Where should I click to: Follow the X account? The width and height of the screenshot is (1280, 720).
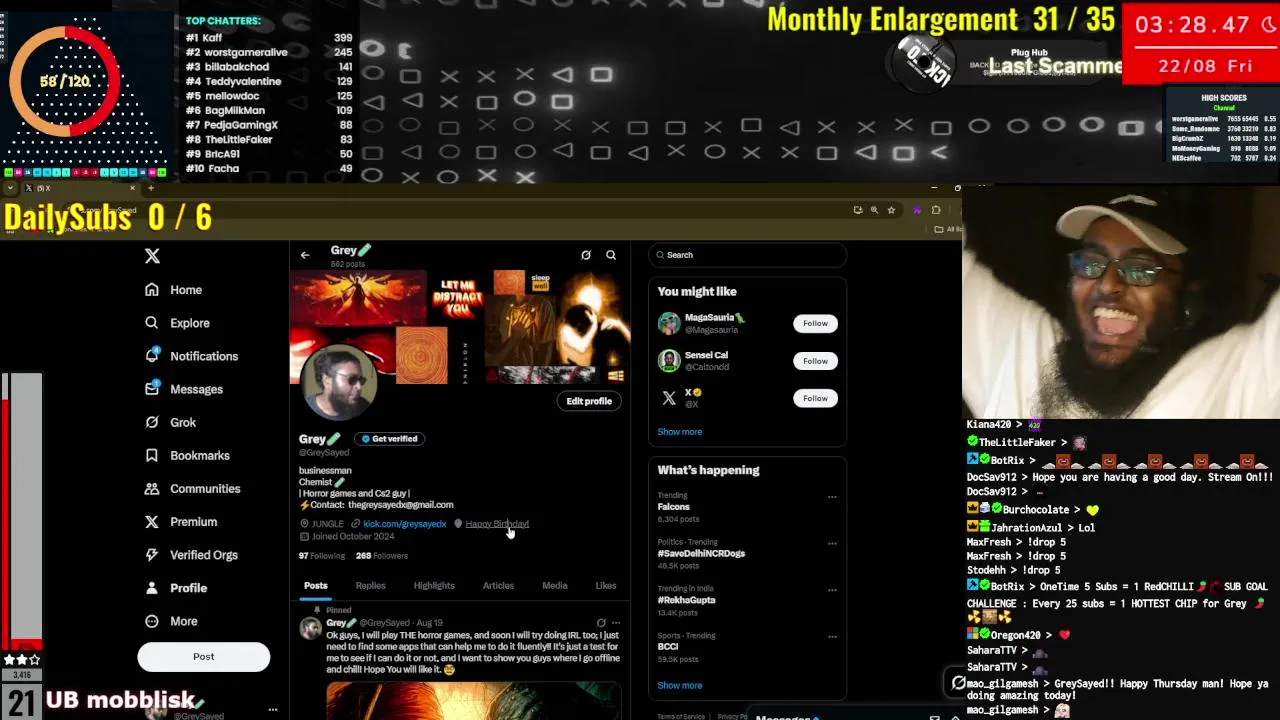click(815, 398)
